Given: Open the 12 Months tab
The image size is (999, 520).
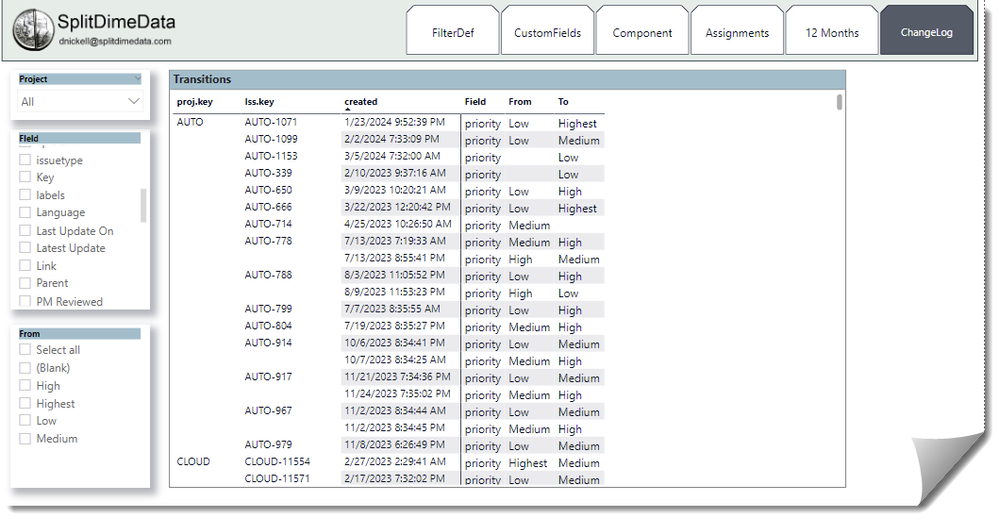Looking at the screenshot, I should 832,32.
